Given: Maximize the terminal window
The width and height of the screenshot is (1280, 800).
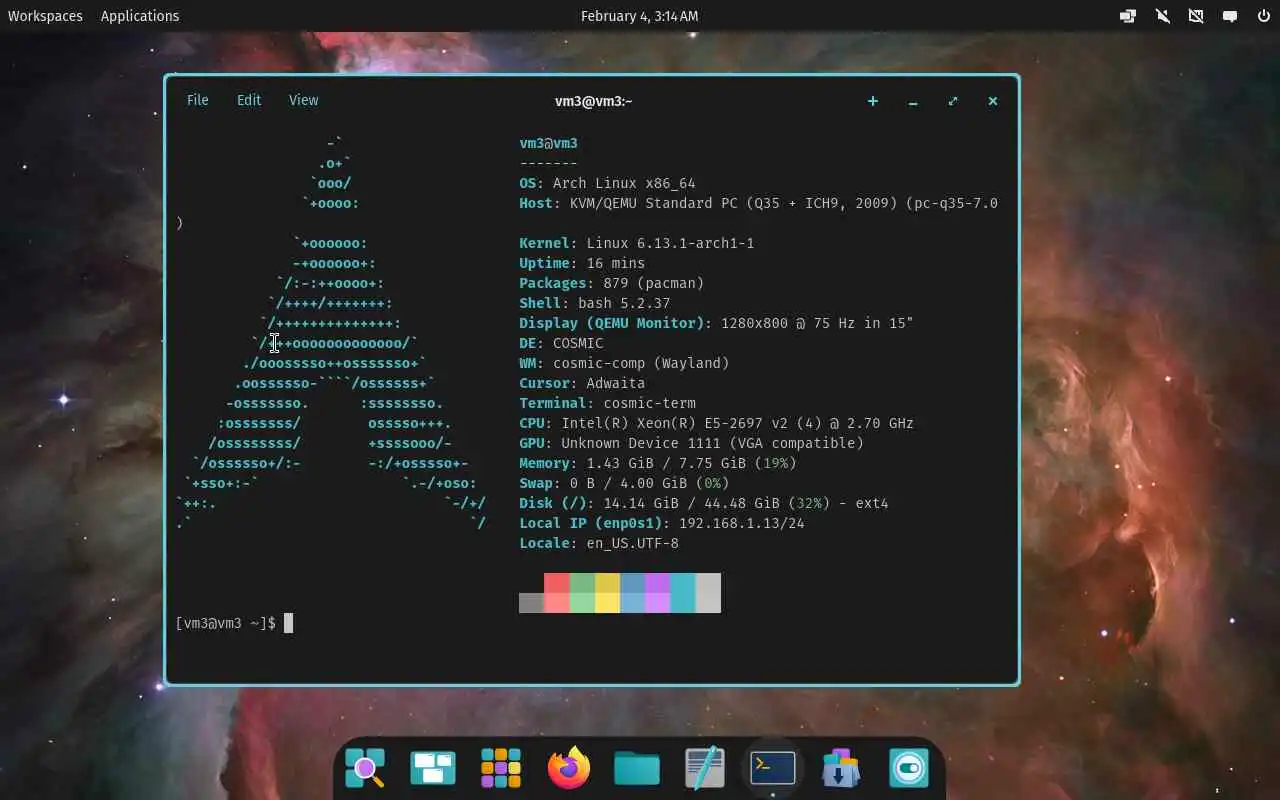Looking at the screenshot, I should tap(953, 101).
